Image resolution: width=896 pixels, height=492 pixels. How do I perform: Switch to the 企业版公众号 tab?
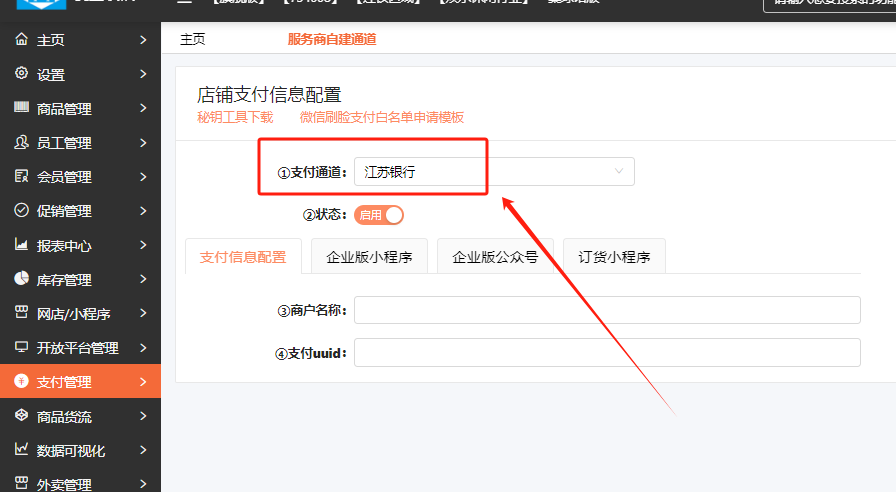[x=495, y=256]
